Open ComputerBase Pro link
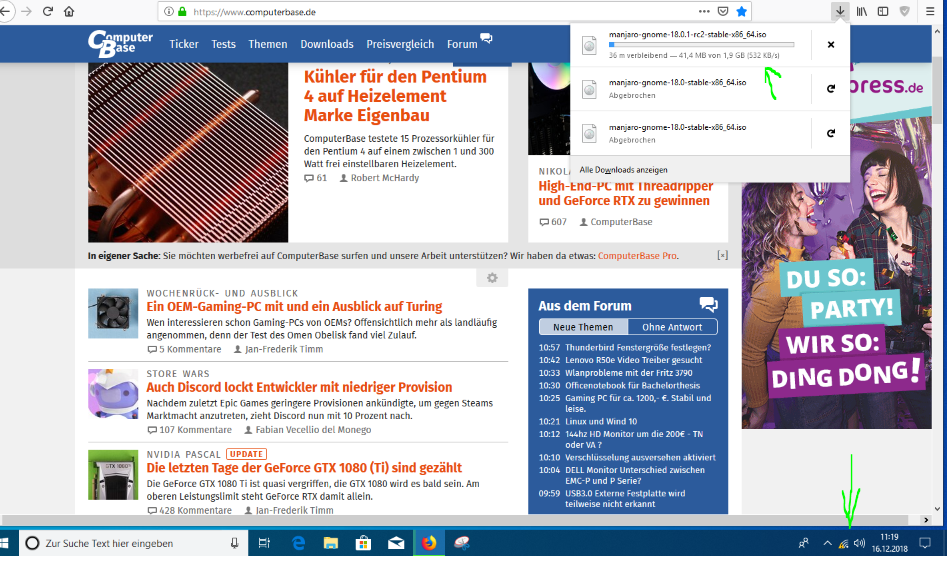 (637, 256)
